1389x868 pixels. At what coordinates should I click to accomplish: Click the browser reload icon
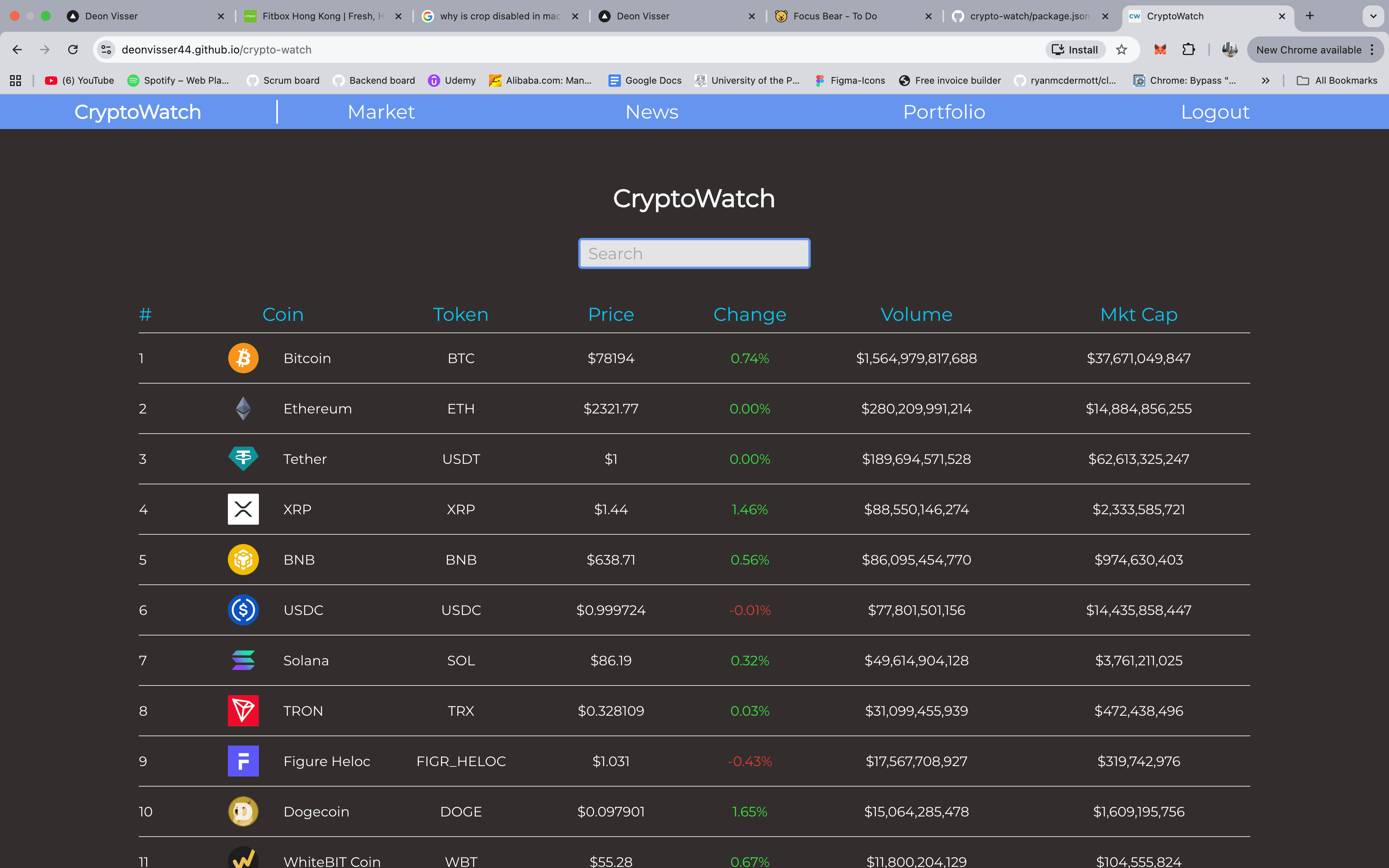72,49
